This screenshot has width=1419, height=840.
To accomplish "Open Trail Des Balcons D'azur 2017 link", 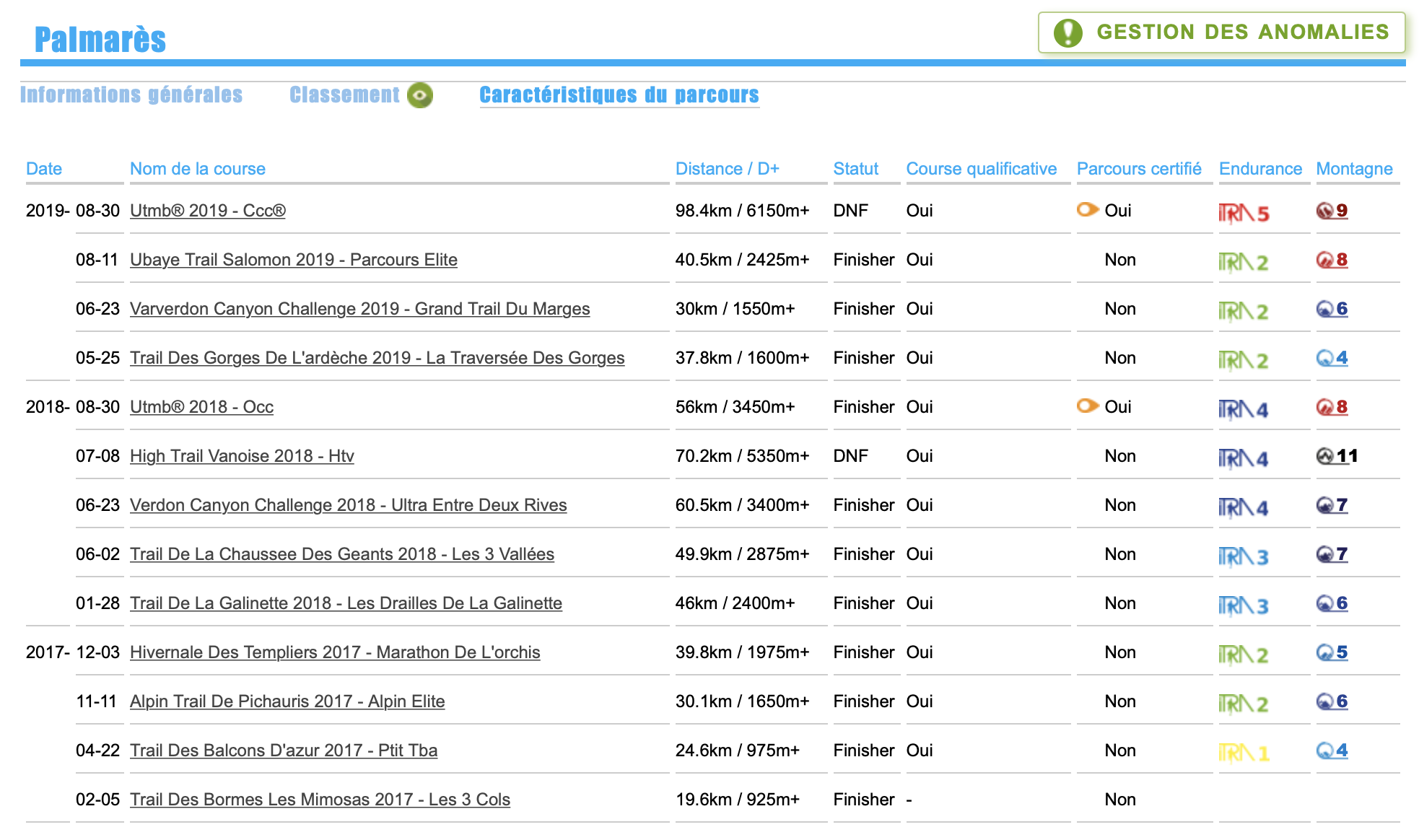I will click(x=283, y=751).
